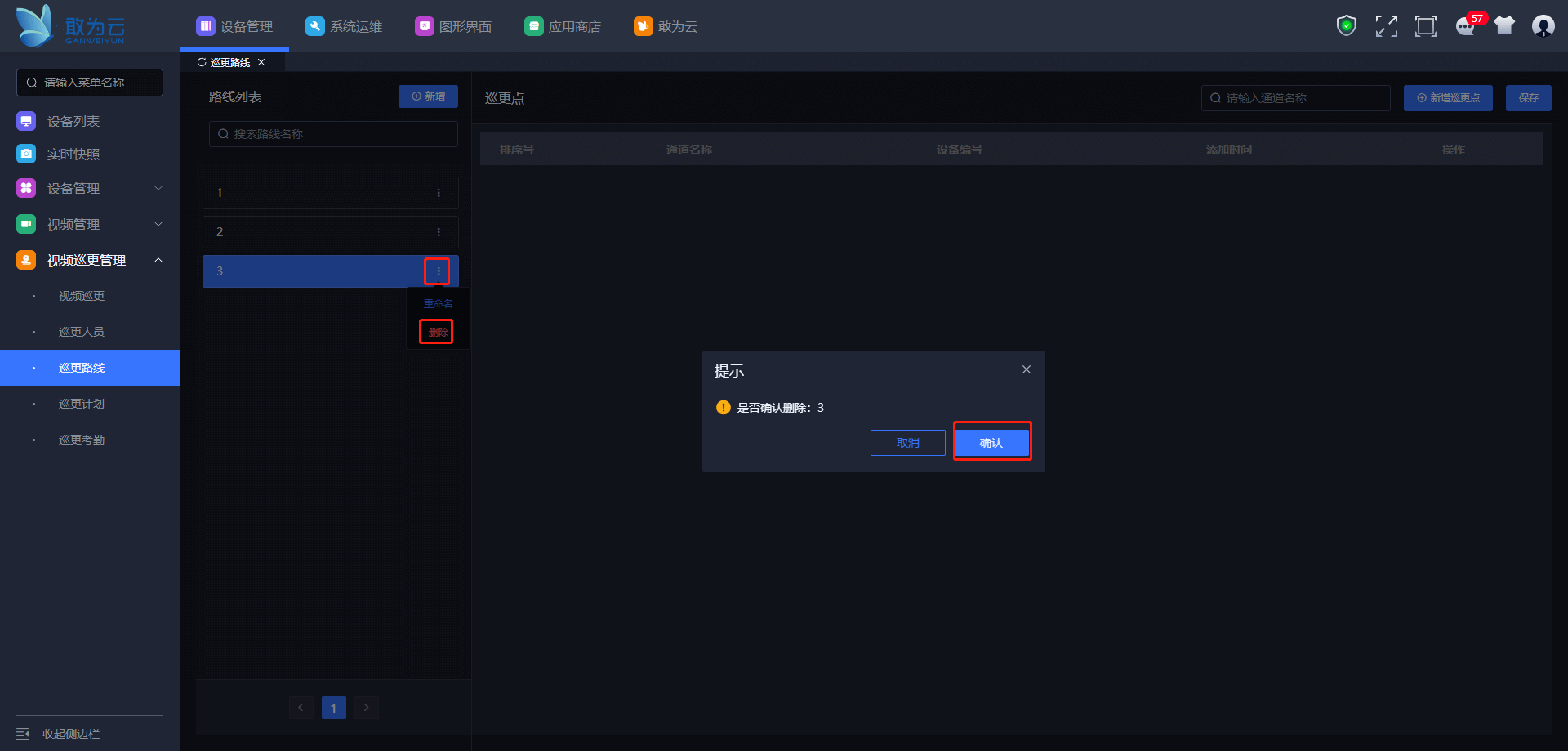Open the more options for route 3

[x=439, y=271]
